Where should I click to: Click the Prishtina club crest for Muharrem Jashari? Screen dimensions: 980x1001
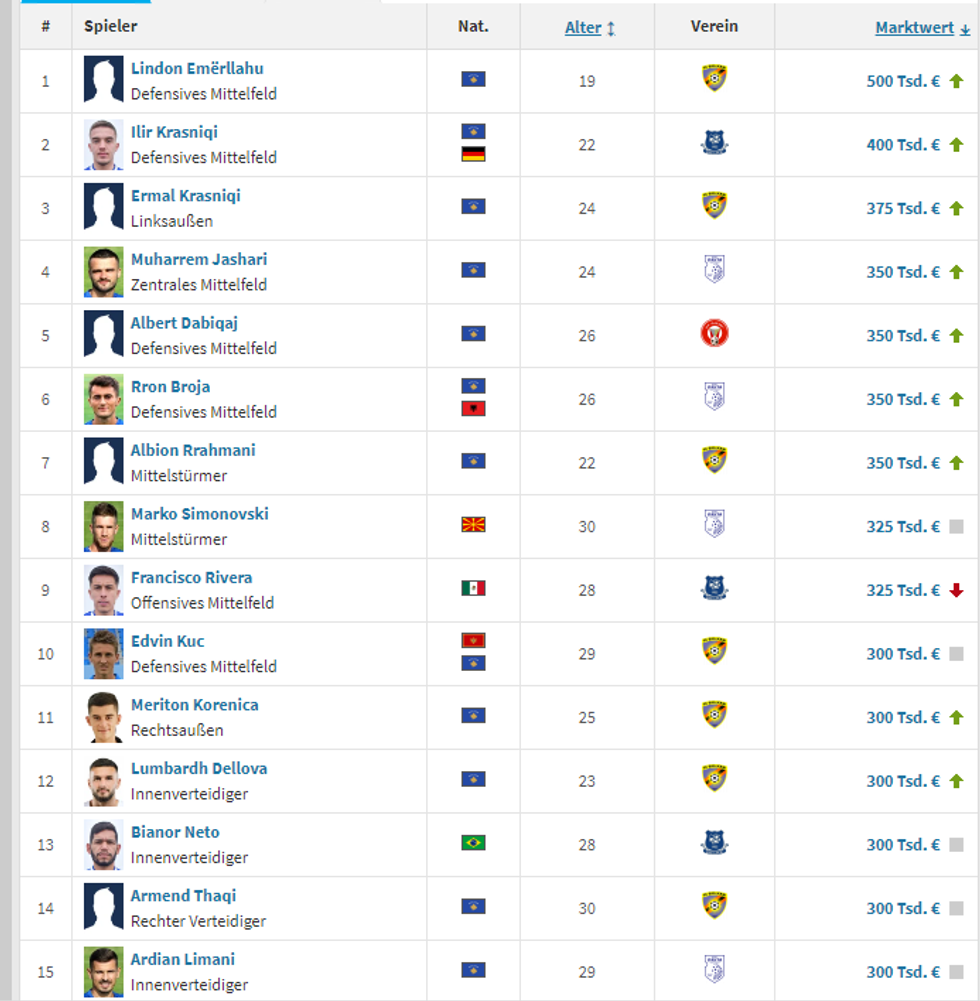point(713,271)
